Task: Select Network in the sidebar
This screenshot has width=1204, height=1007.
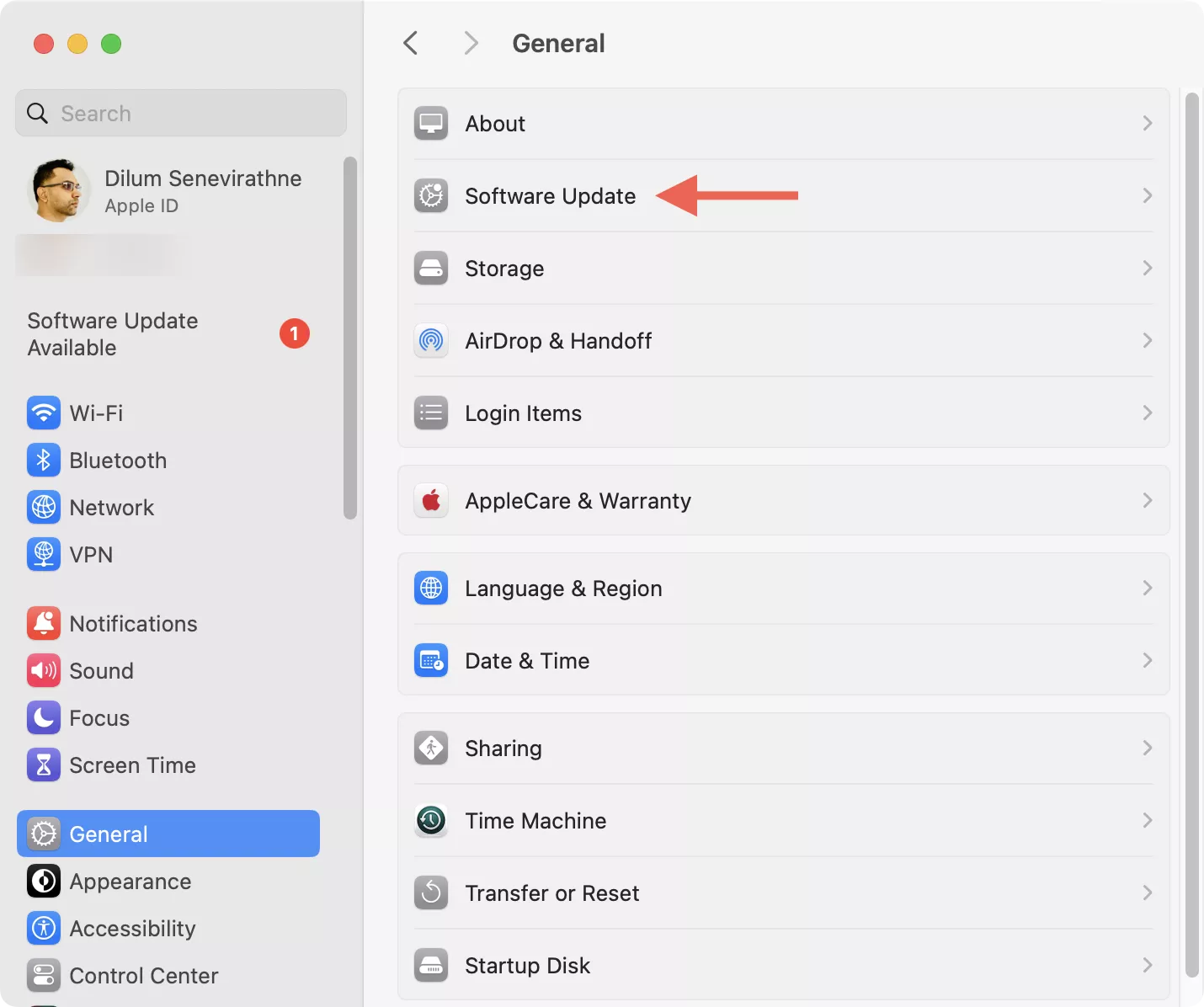Action: tap(168, 508)
